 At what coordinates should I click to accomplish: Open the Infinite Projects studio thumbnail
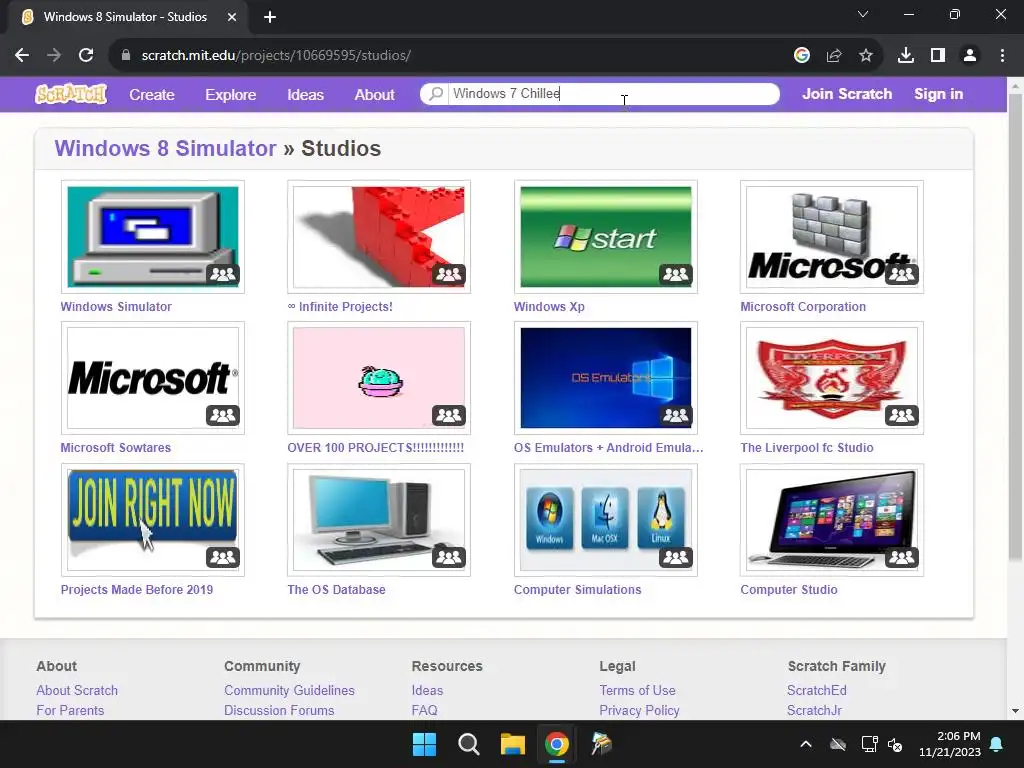[379, 236]
